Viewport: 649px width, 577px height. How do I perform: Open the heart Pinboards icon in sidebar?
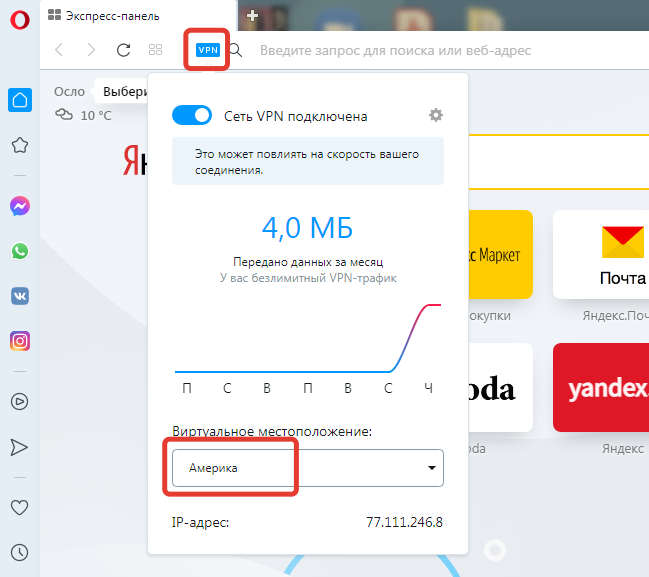coord(19,507)
